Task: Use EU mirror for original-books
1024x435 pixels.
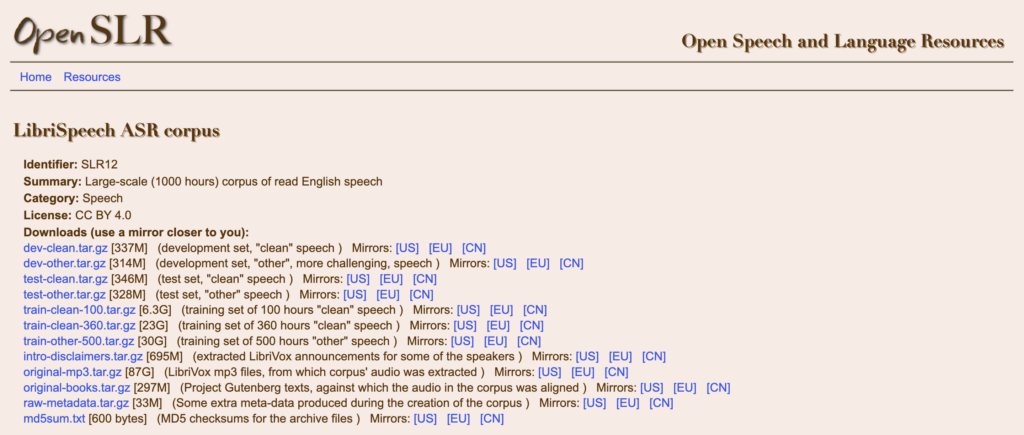Action: tap(685, 388)
